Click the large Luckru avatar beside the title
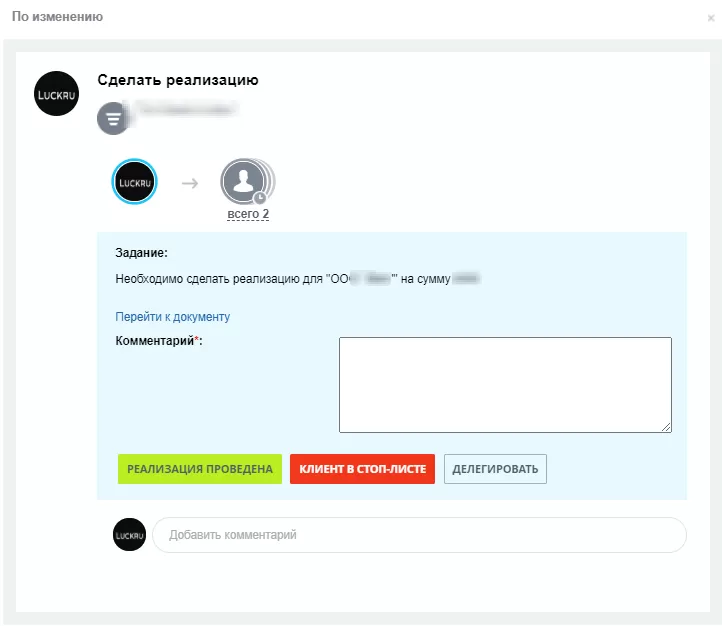This screenshot has height=626, width=722. pos(56,93)
